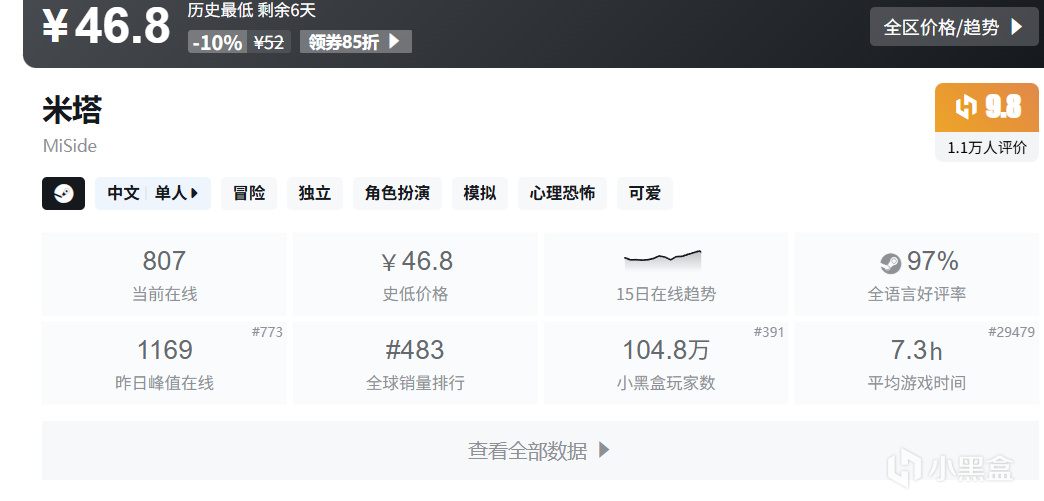Click the 史低价格 ¥46.8 stat card
Image resolution: width=1044 pixels, height=501 pixels.
415,274
